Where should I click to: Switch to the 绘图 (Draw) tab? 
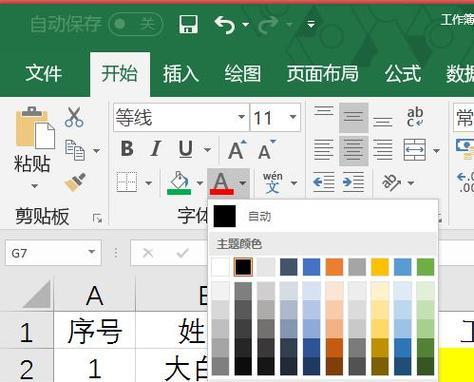[242, 73]
